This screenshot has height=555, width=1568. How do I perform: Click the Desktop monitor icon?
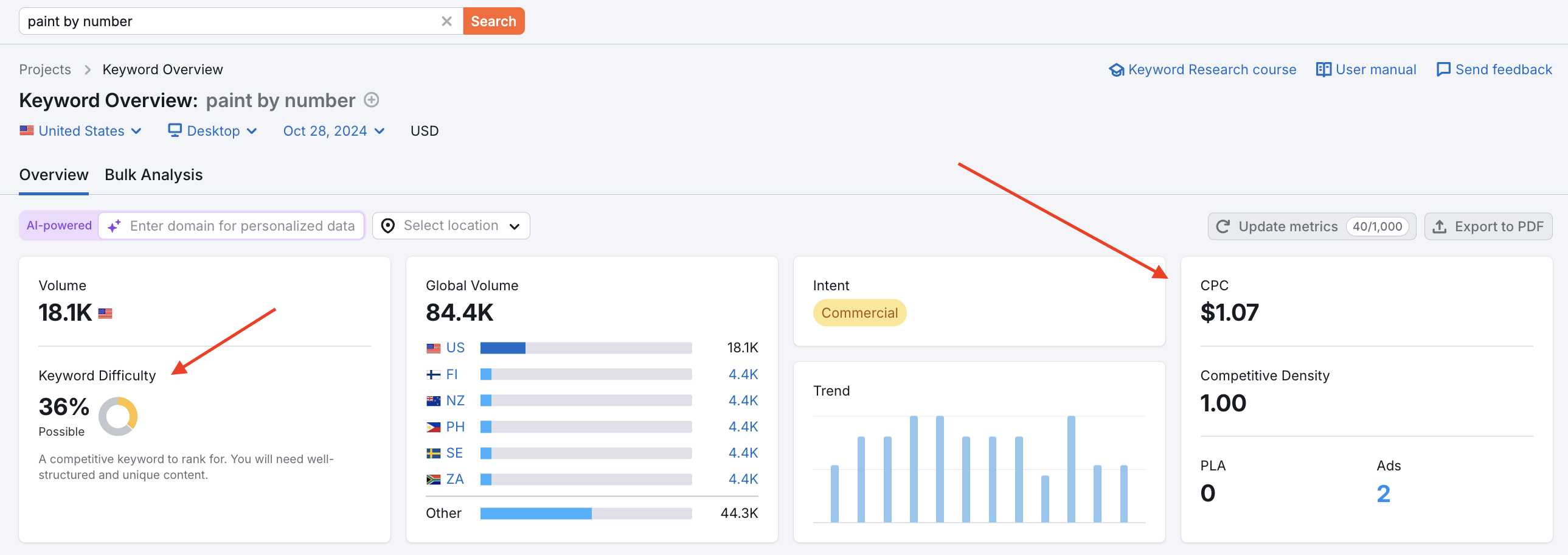tap(175, 130)
